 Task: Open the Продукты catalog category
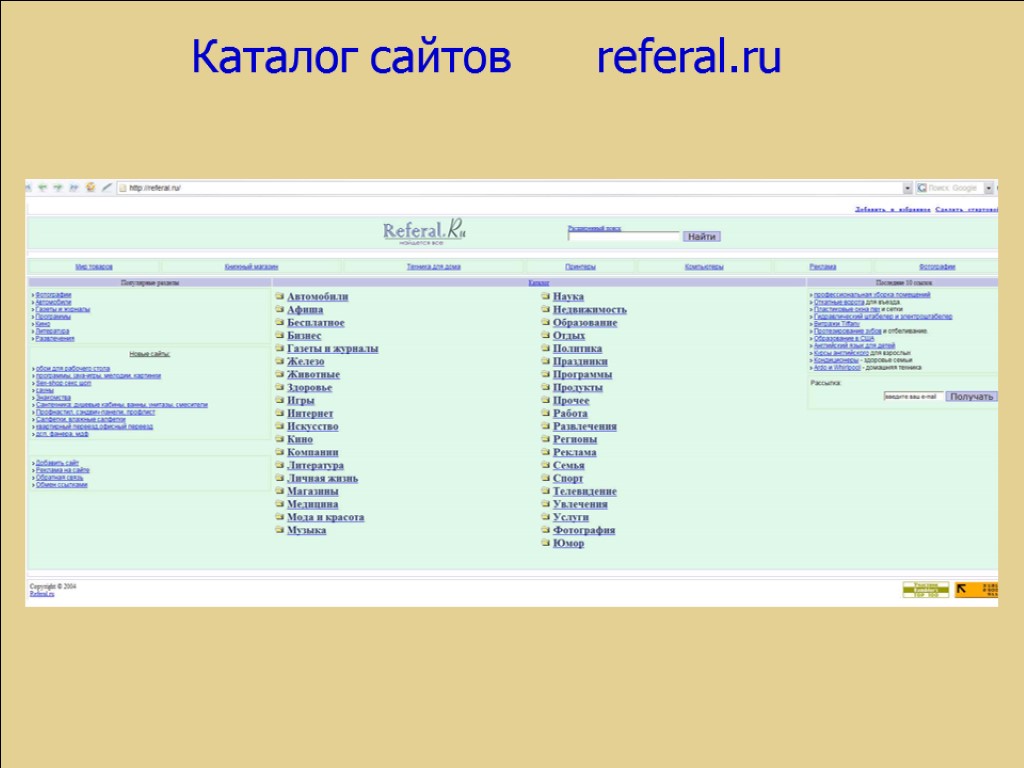click(578, 387)
